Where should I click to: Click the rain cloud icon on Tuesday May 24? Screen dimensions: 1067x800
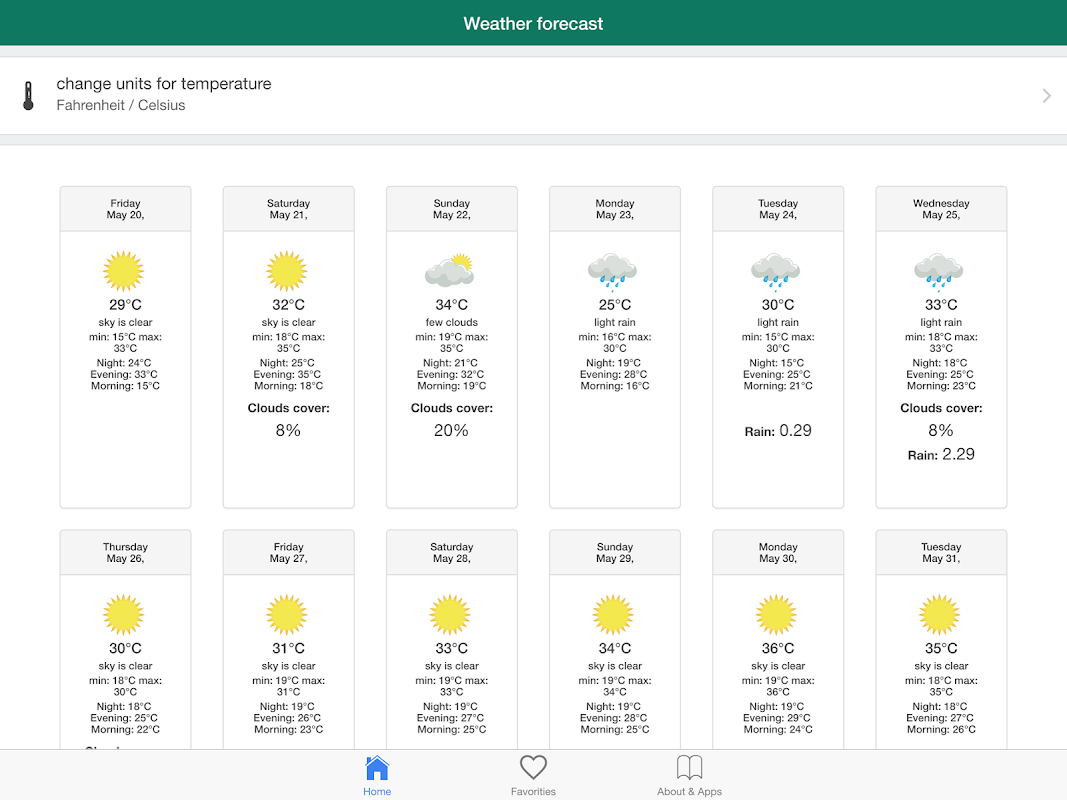(776, 272)
